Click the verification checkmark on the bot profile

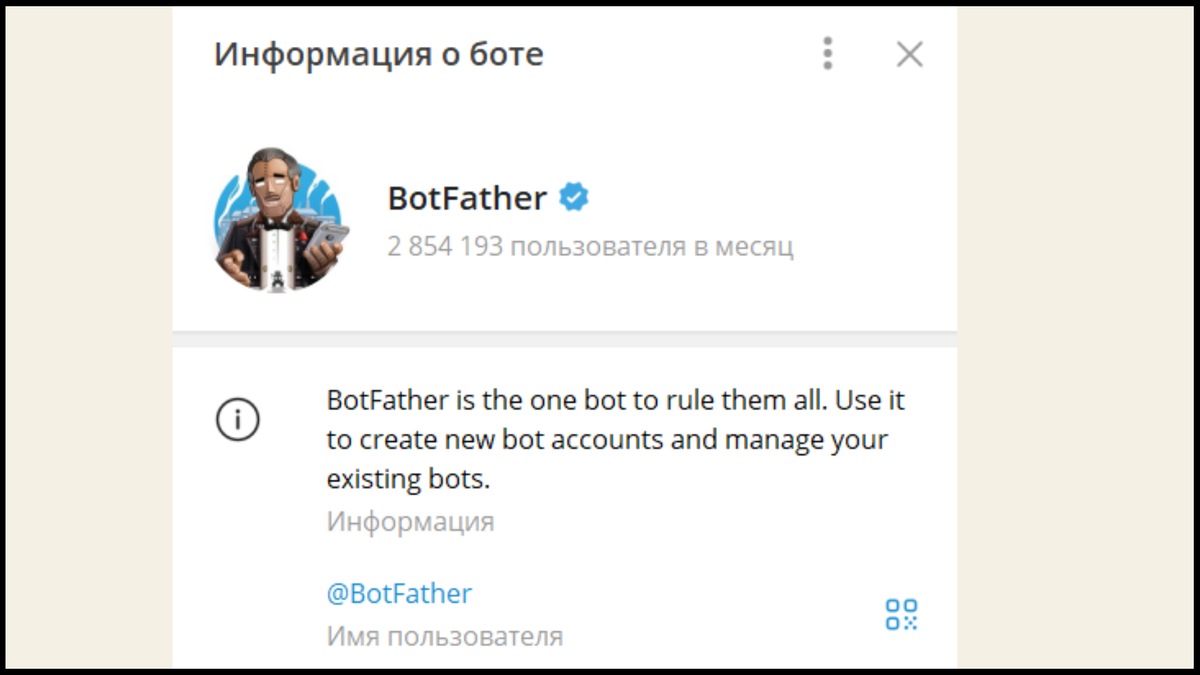click(x=573, y=197)
